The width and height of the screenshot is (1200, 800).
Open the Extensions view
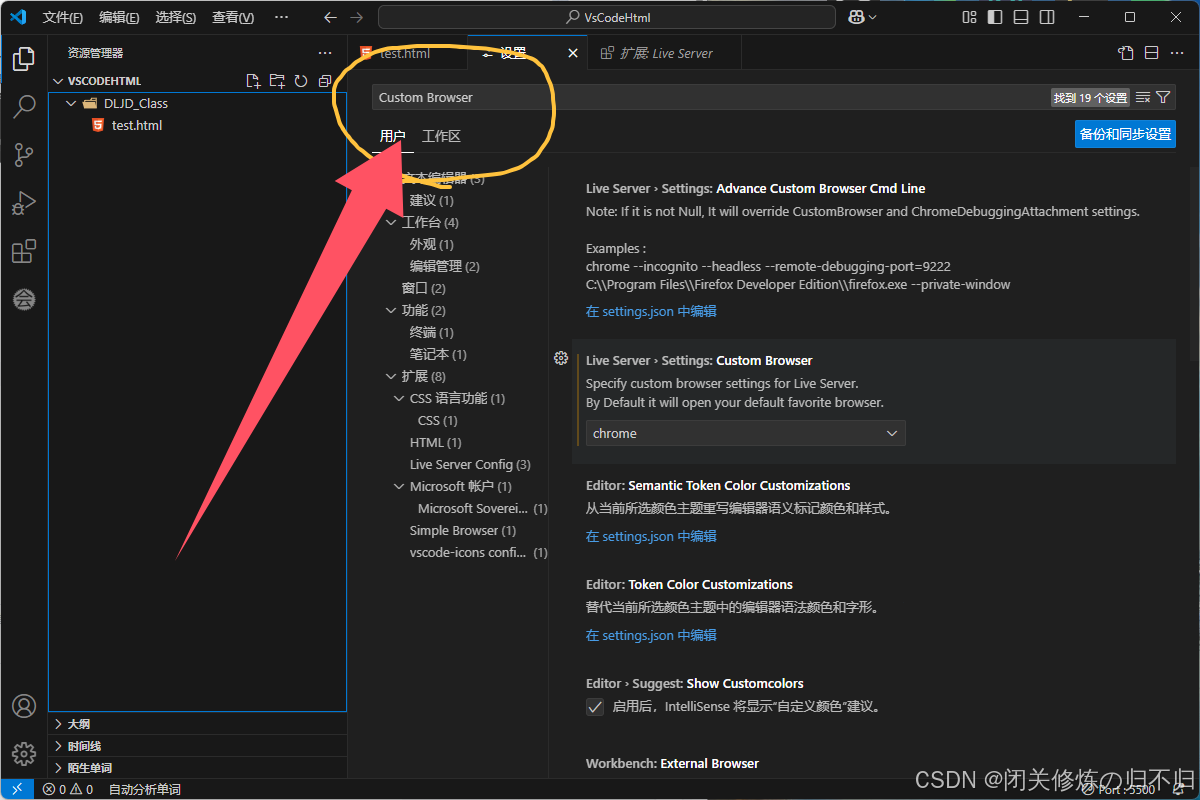[x=24, y=251]
